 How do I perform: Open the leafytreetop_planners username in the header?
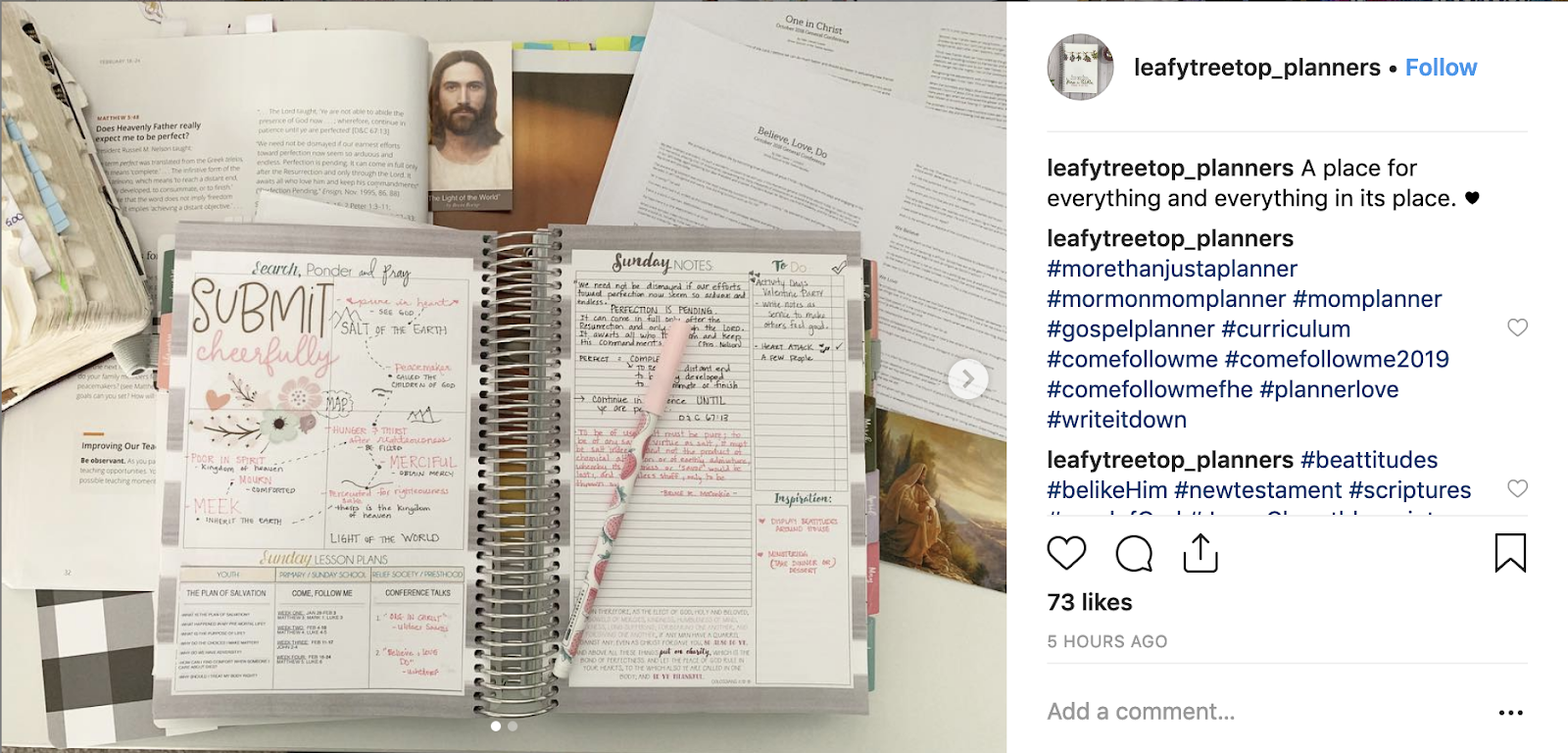point(1257,68)
